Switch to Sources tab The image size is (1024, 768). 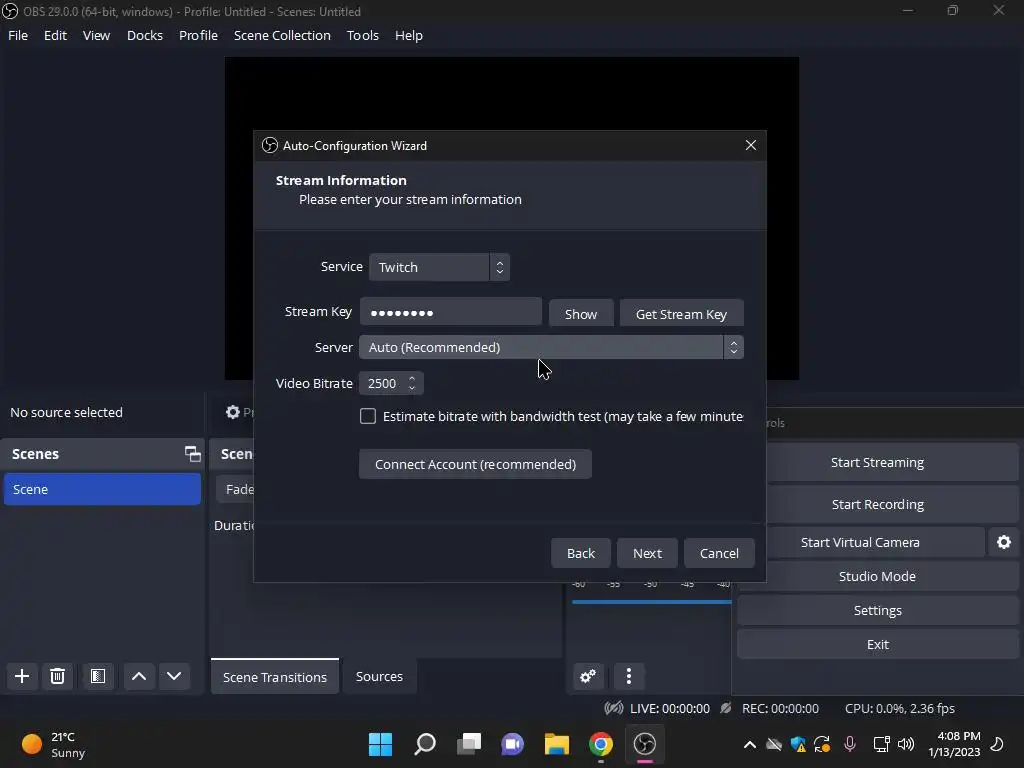tap(379, 677)
